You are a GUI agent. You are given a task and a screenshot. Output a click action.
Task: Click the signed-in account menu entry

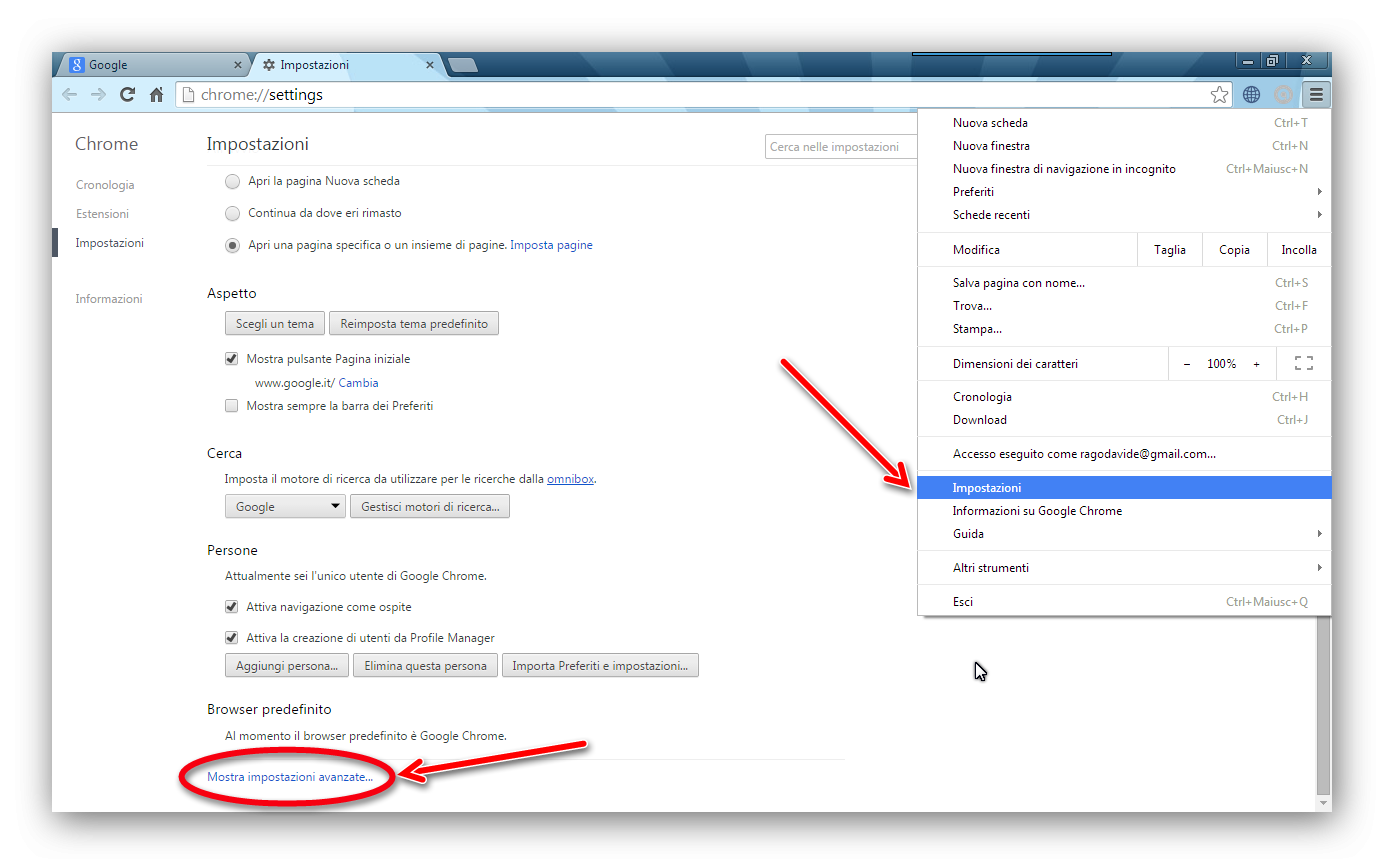[x=1124, y=454]
